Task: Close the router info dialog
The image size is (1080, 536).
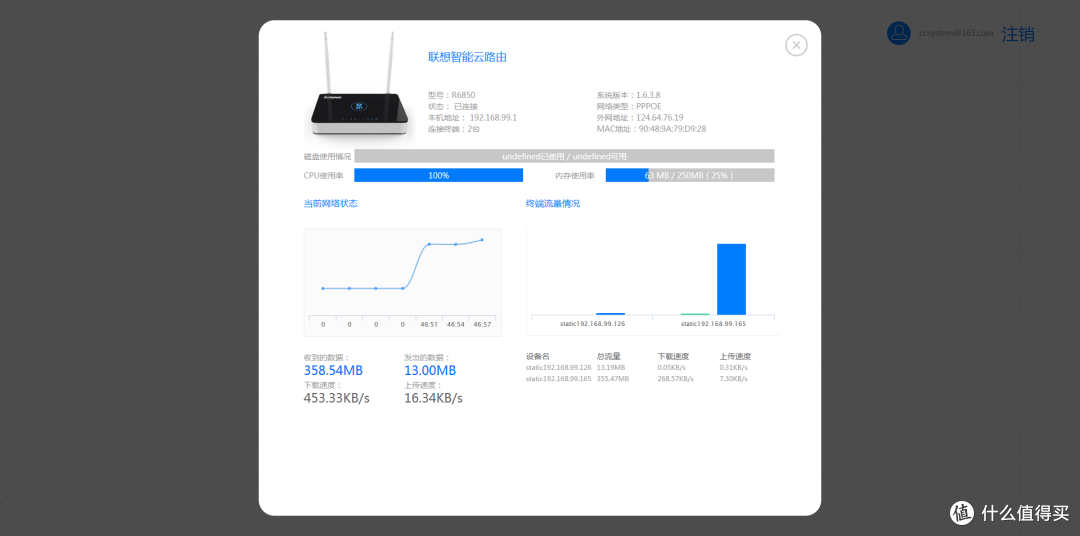Action: click(796, 45)
